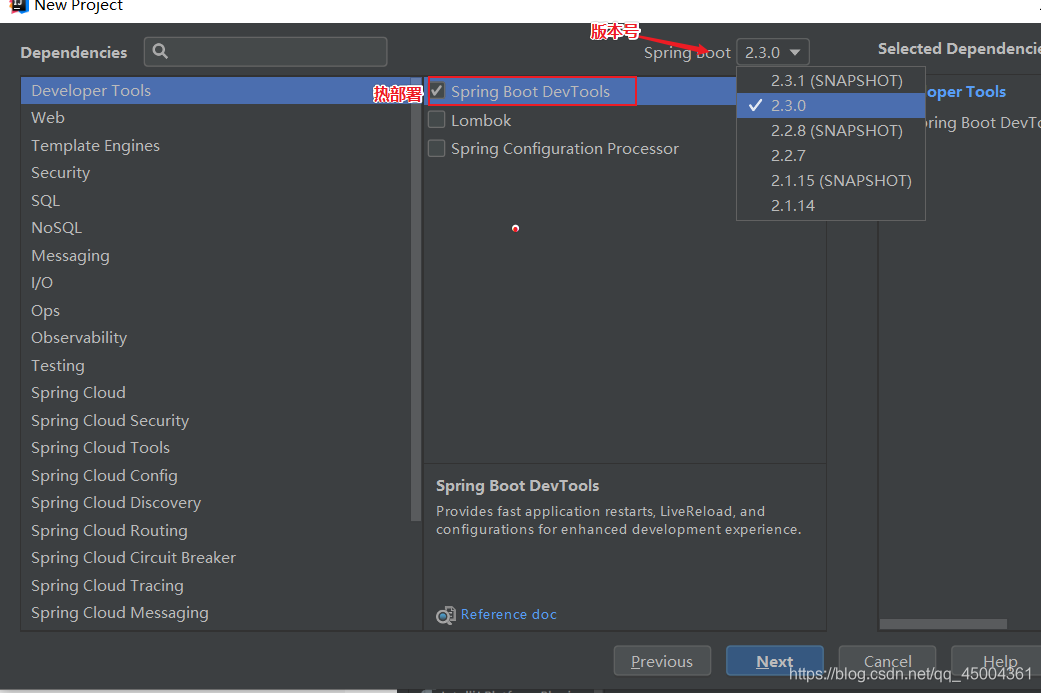The height and width of the screenshot is (693, 1041).
Task: Select the Web category
Action: [216, 117]
